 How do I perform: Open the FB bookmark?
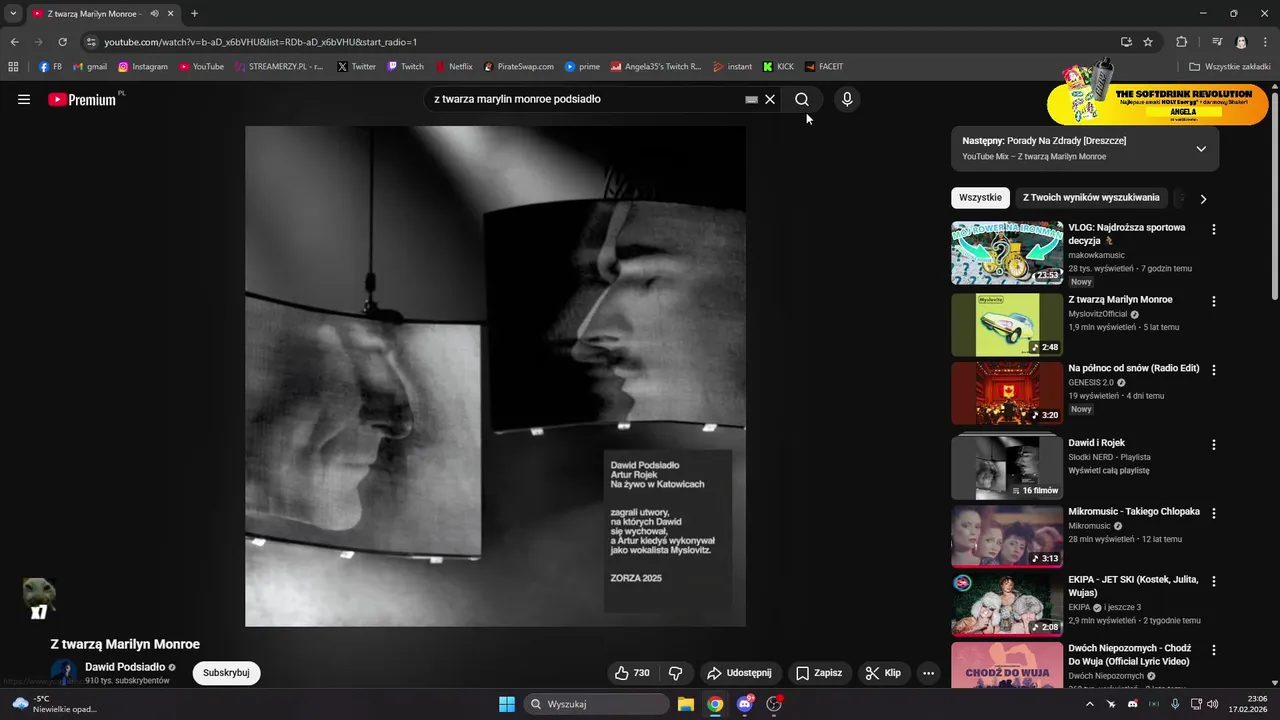pyautogui.click(x=50, y=67)
